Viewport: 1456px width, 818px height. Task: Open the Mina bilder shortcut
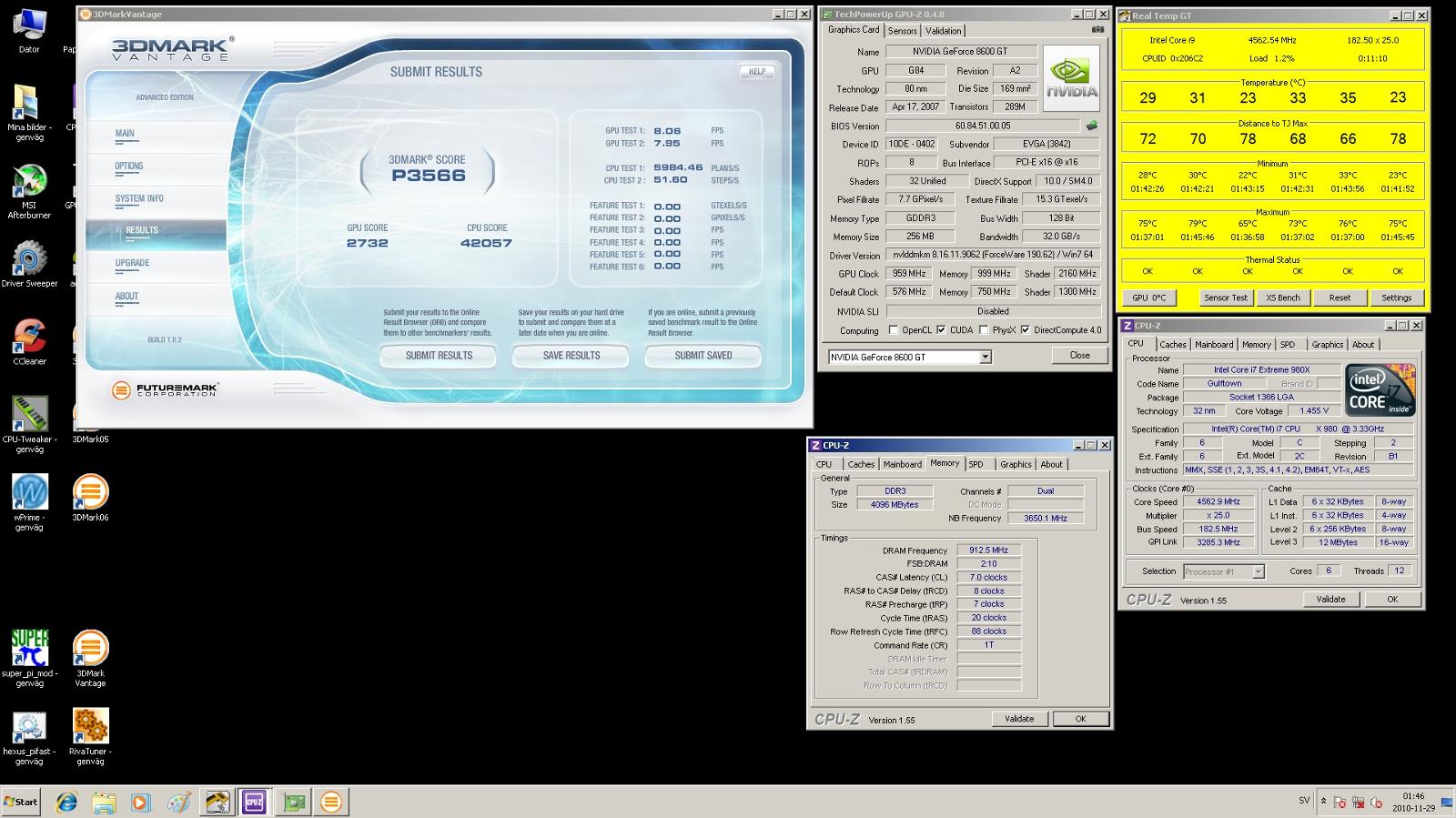click(29, 114)
